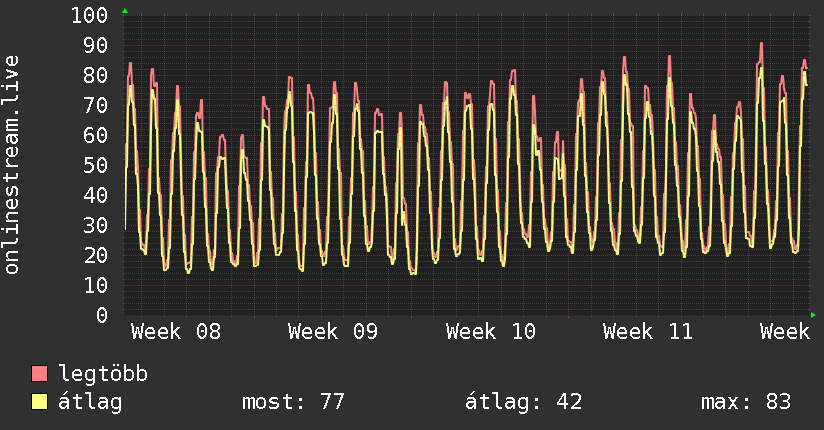The width and height of the screenshot is (824, 430).
Task: Click the legtöbb legend label
Action: (103, 374)
